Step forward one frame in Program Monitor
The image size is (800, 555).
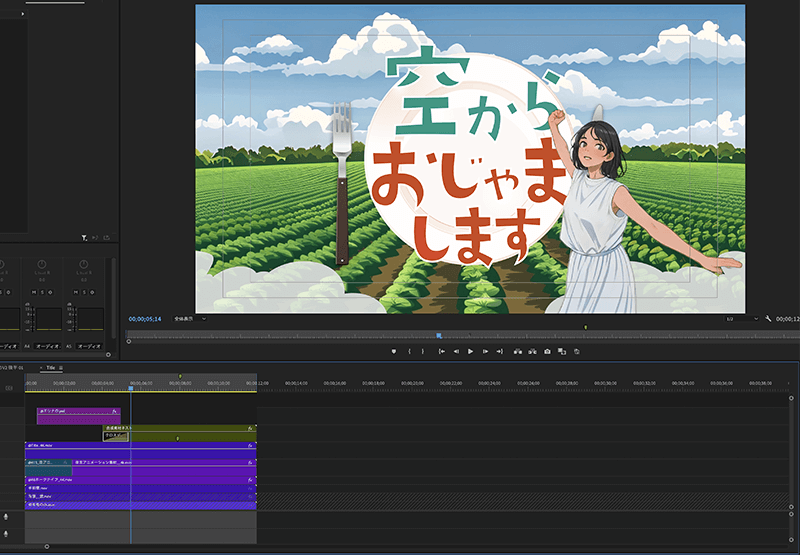pyautogui.click(x=485, y=352)
